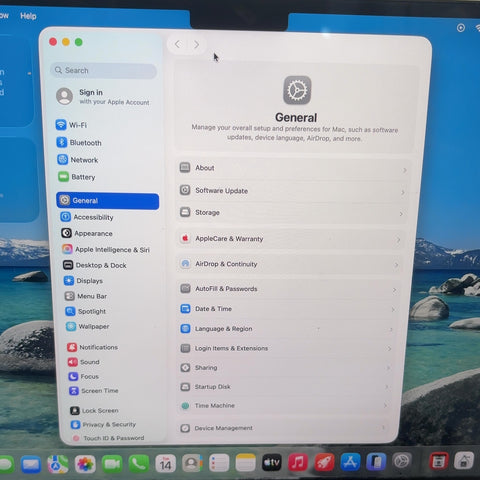This screenshot has height=480, width=480.
Task: Open AppleCare & Warranty row
Action: 291,239
